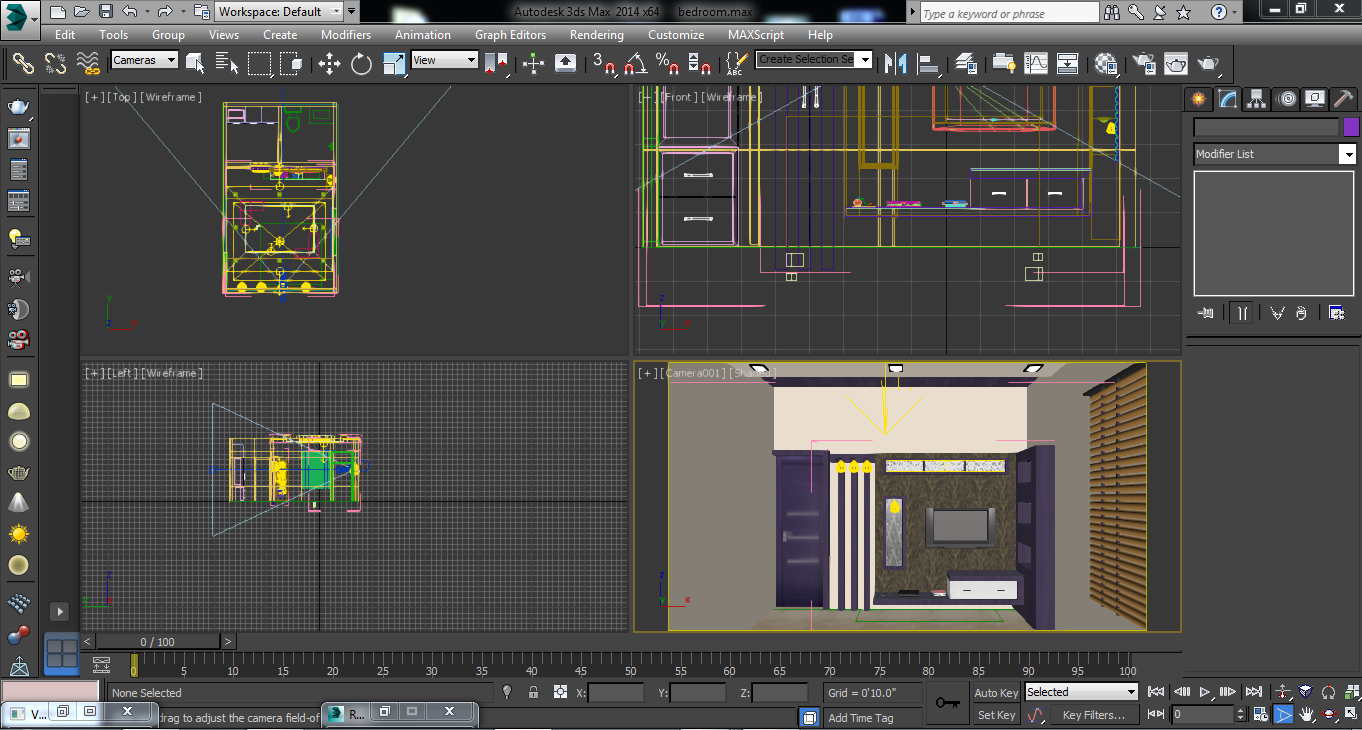Expand the Workspace: Default dropdown
1362x730 pixels.
280,12
